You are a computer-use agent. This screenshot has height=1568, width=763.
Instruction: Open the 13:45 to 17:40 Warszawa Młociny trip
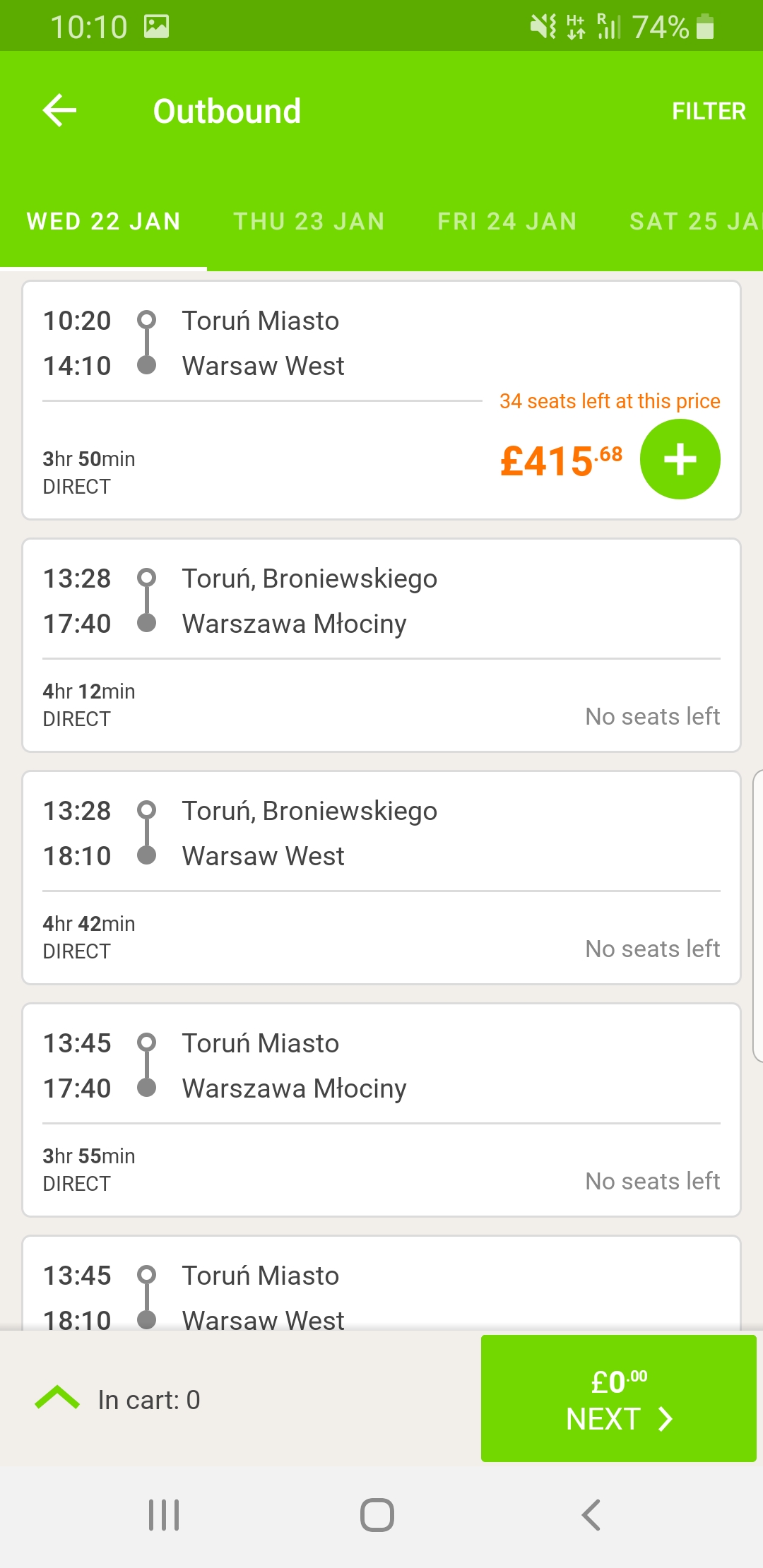[381, 1110]
